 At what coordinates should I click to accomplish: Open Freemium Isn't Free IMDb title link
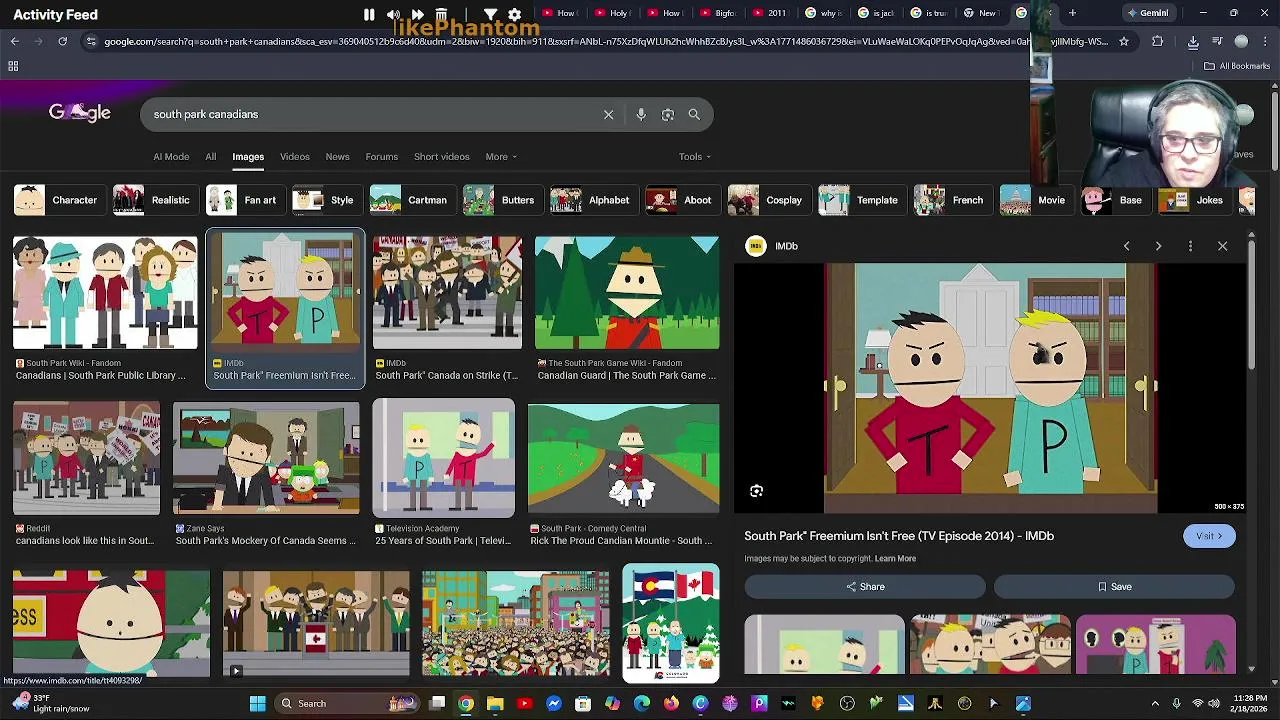pos(899,536)
